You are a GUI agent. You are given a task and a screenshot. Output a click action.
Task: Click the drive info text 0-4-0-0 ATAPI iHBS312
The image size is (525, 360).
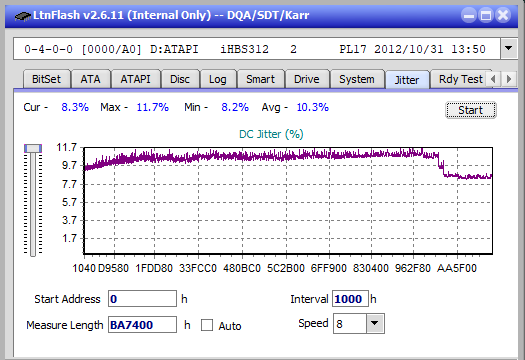(255, 49)
